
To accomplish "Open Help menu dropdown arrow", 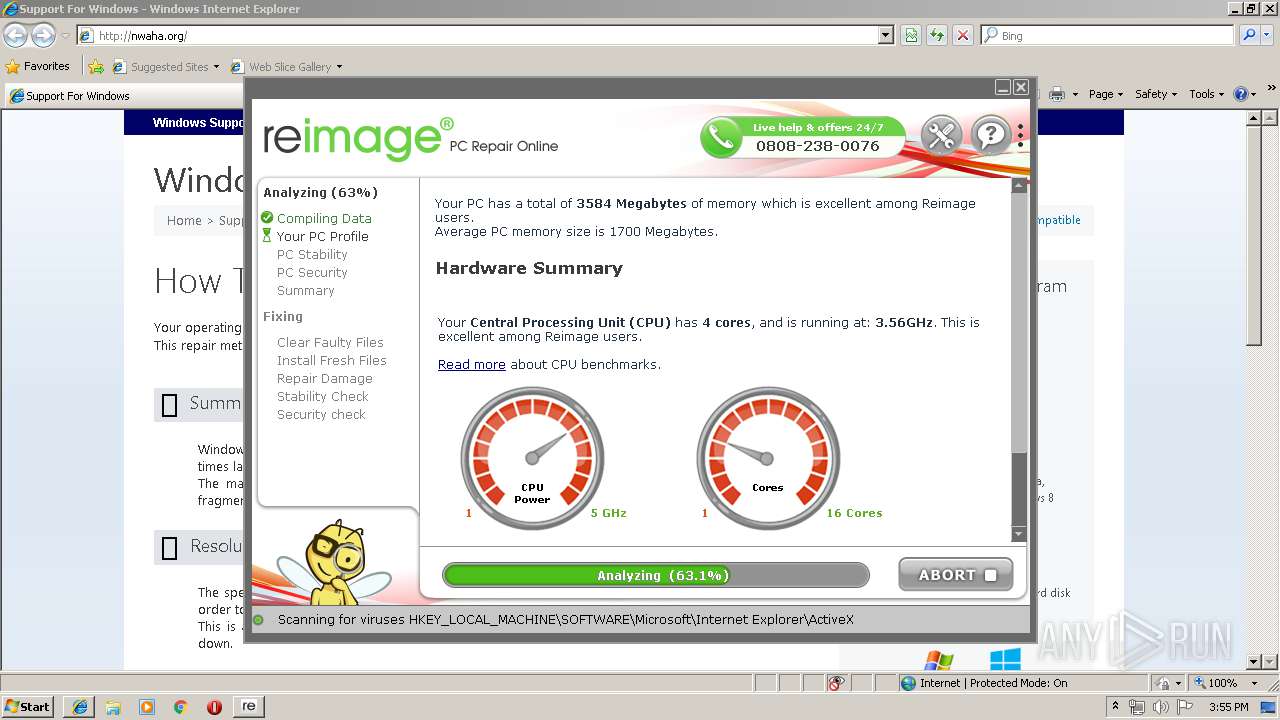I will (1255, 94).
